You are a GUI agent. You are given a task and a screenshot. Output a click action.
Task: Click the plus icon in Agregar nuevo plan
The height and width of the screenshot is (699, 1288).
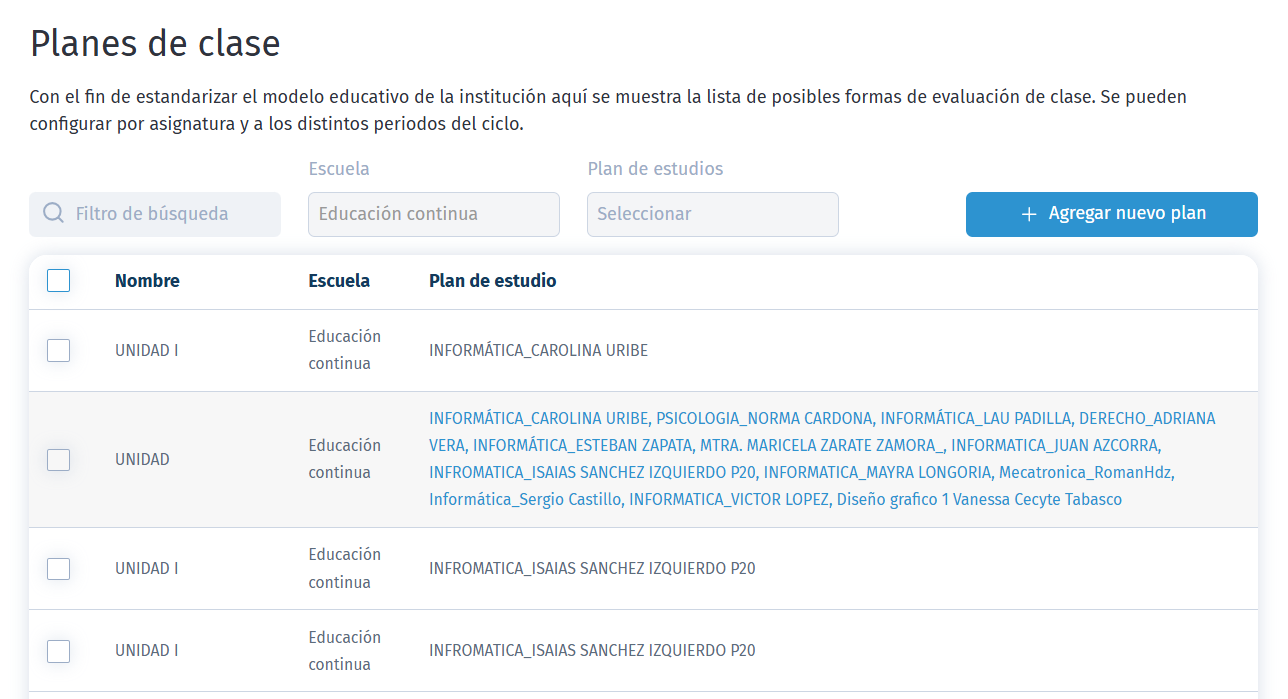pos(1029,214)
